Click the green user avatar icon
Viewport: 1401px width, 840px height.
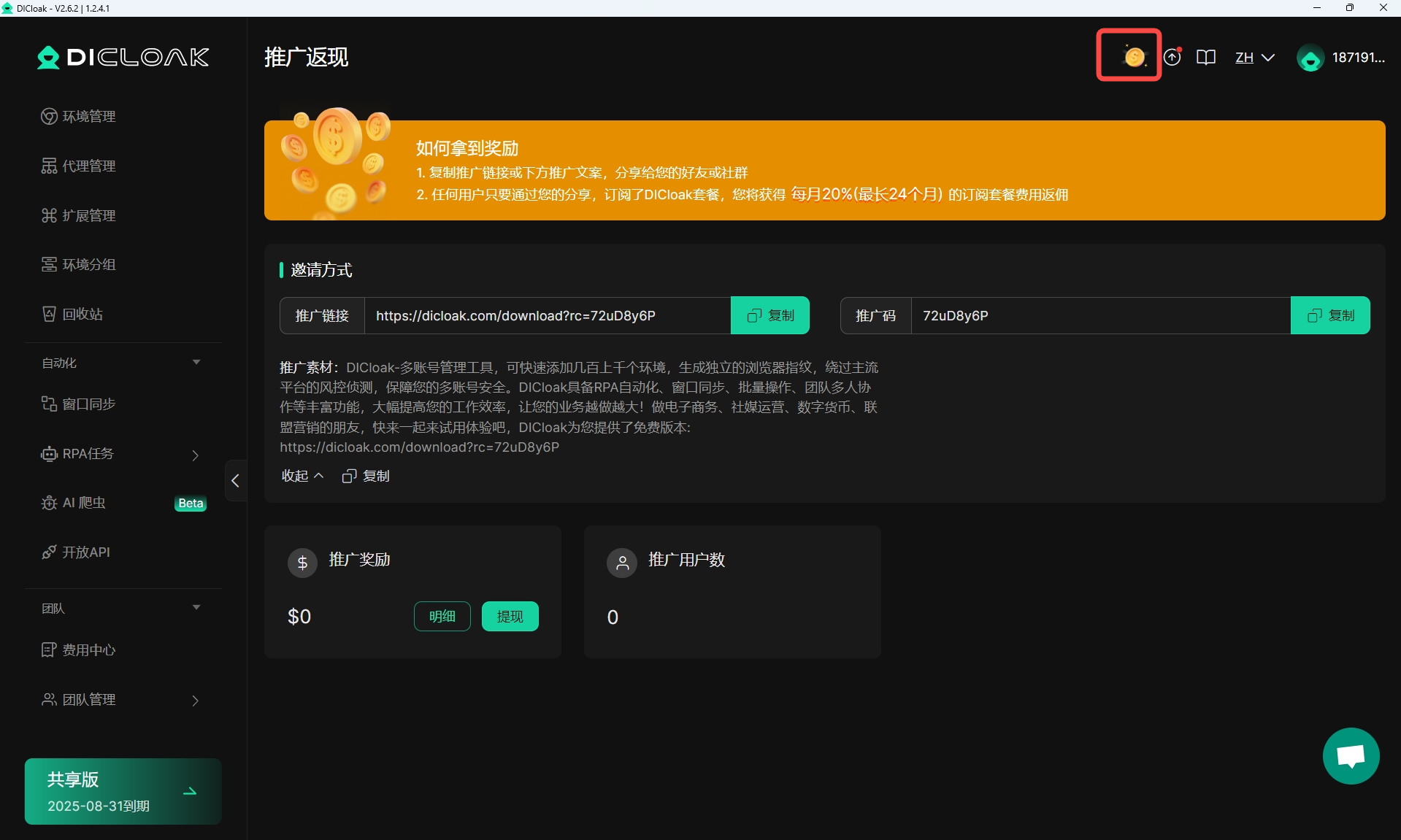pos(1310,58)
